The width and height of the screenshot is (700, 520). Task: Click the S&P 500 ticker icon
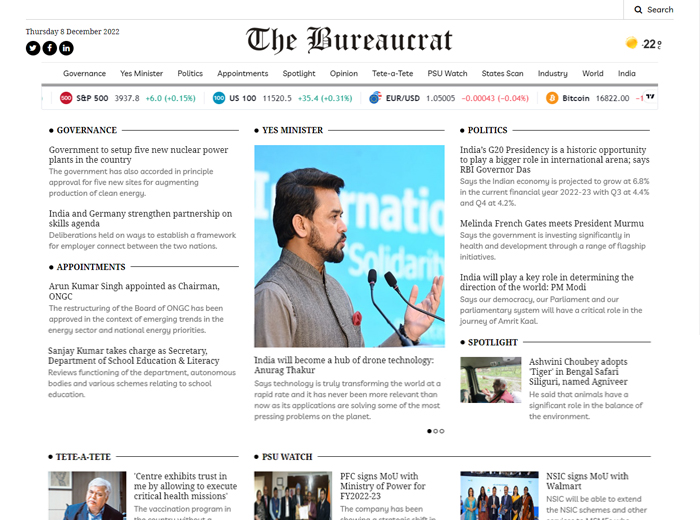point(66,98)
